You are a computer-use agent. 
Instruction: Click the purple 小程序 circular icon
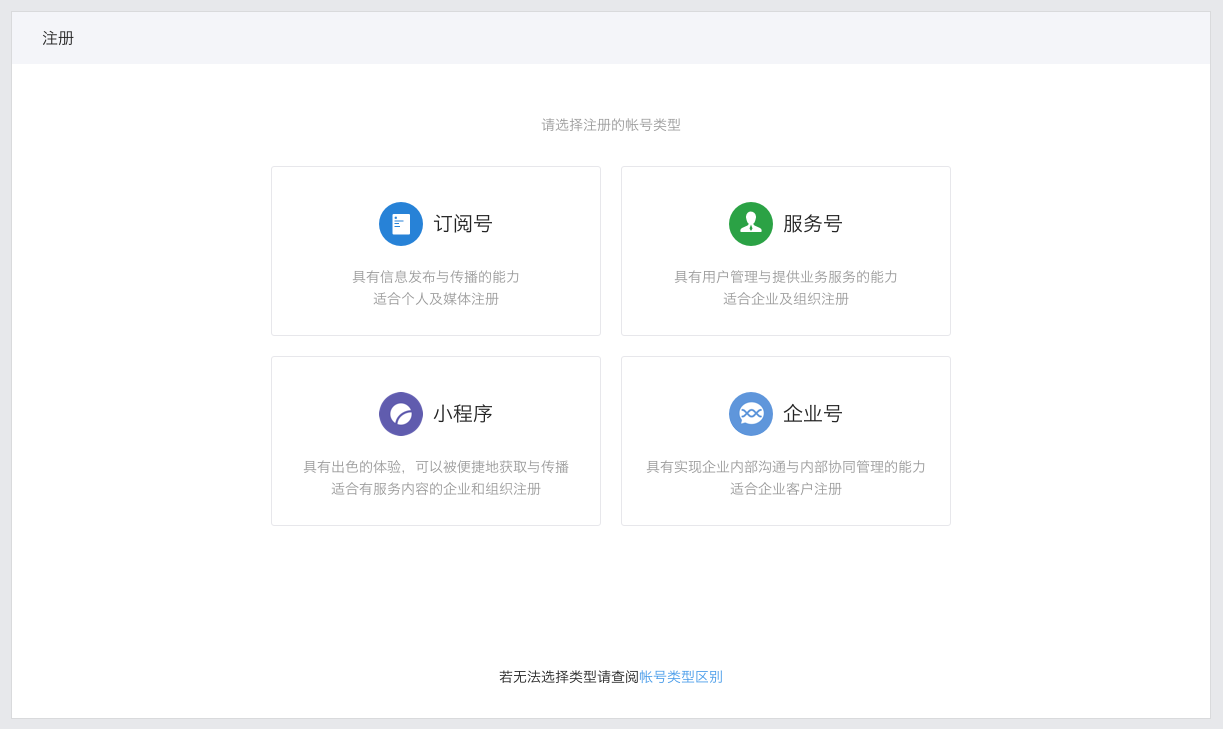coord(400,413)
